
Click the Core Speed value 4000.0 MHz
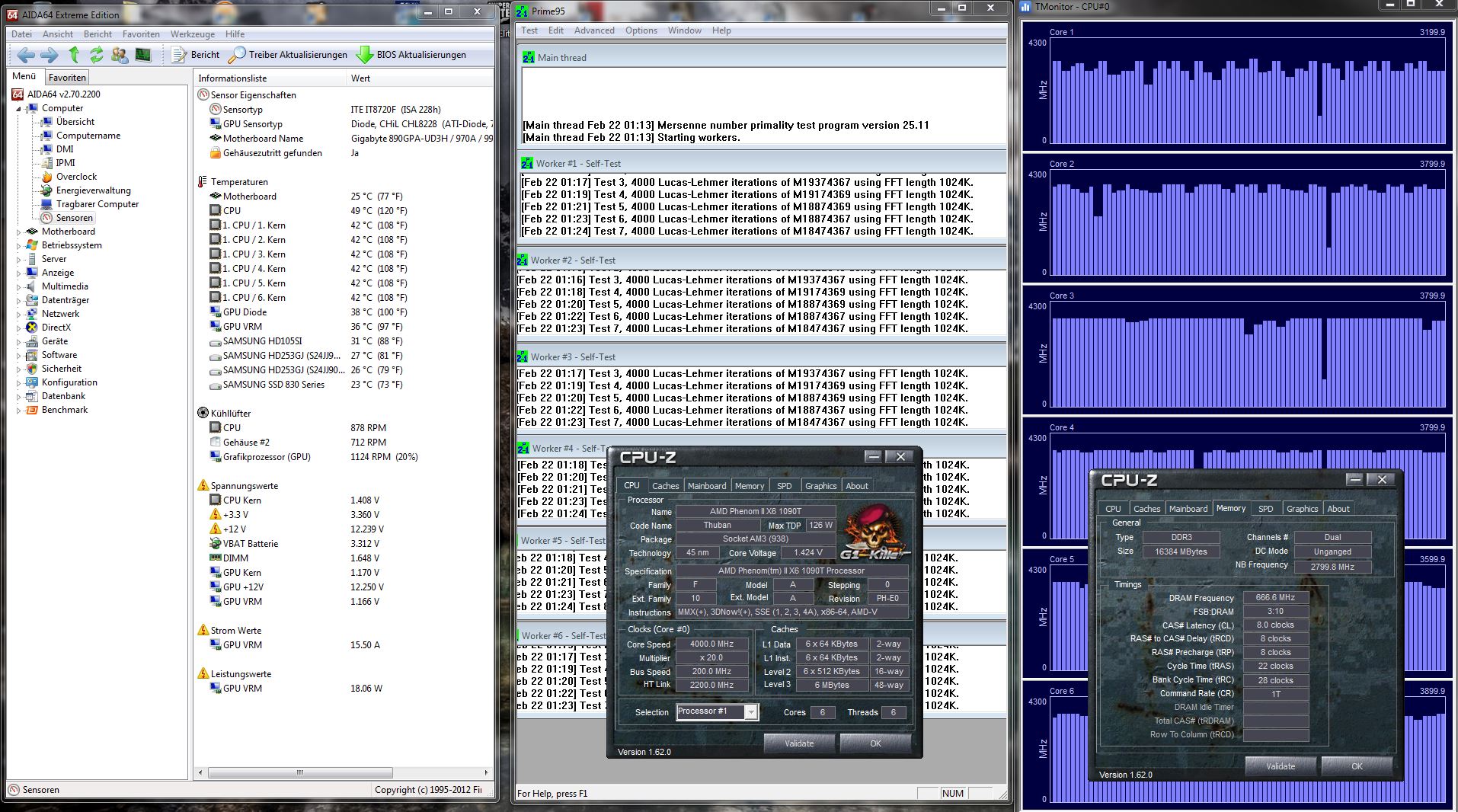click(711, 644)
